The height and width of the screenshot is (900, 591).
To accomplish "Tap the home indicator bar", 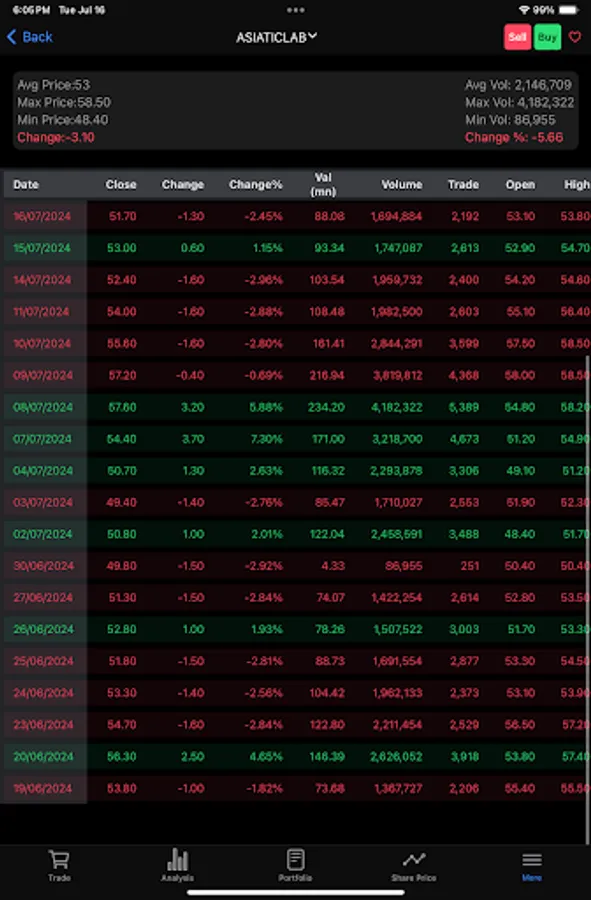I will pos(296,893).
